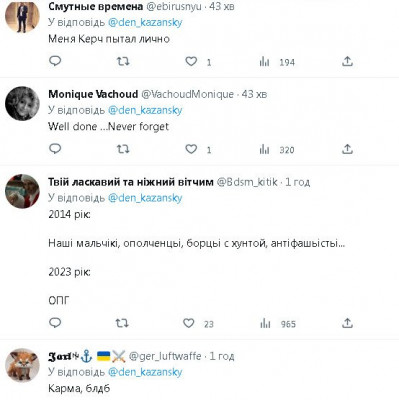Share the tweet ending with ОПГ
399x400 pixels.
[347, 323]
